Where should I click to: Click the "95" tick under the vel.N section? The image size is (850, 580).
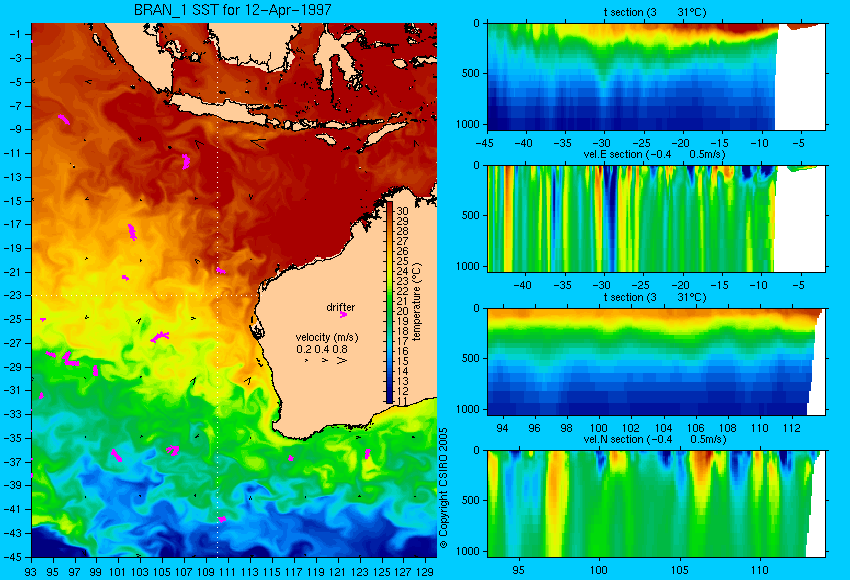pyautogui.click(x=519, y=570)
